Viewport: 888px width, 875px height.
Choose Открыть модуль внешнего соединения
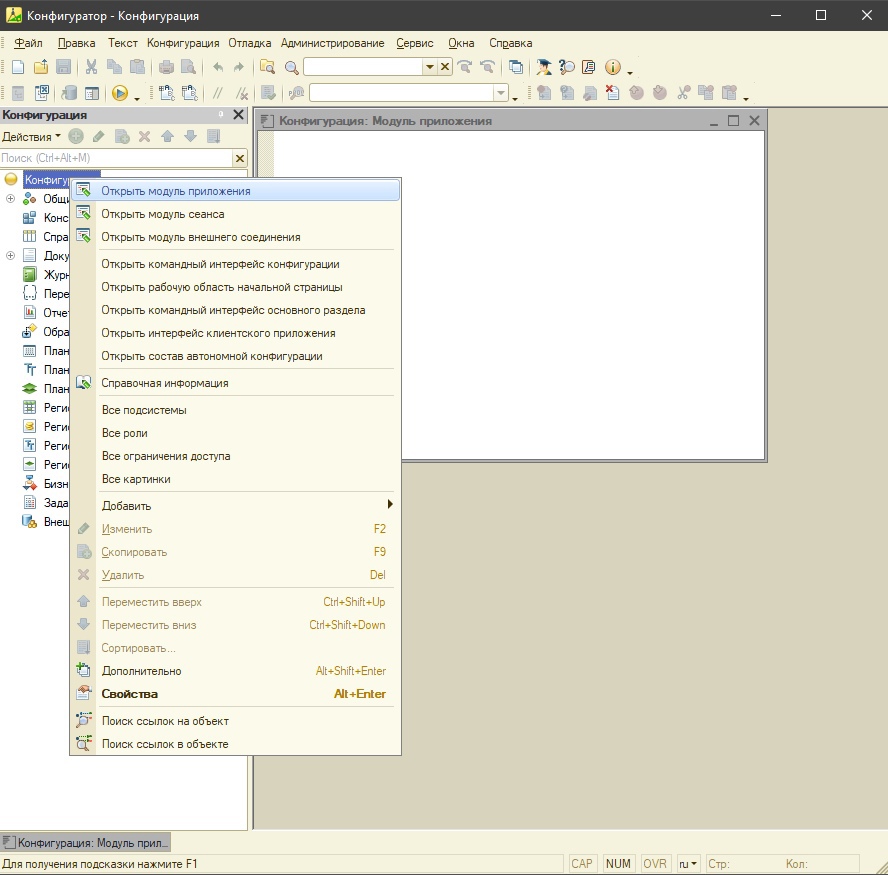point(235,237)
